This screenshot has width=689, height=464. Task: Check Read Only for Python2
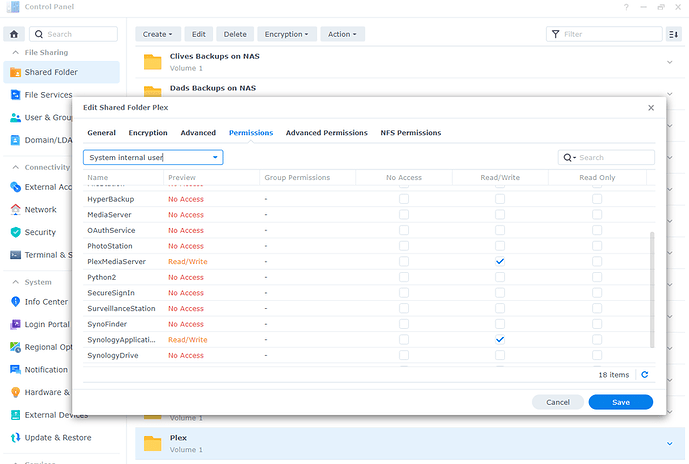point(597,277)
